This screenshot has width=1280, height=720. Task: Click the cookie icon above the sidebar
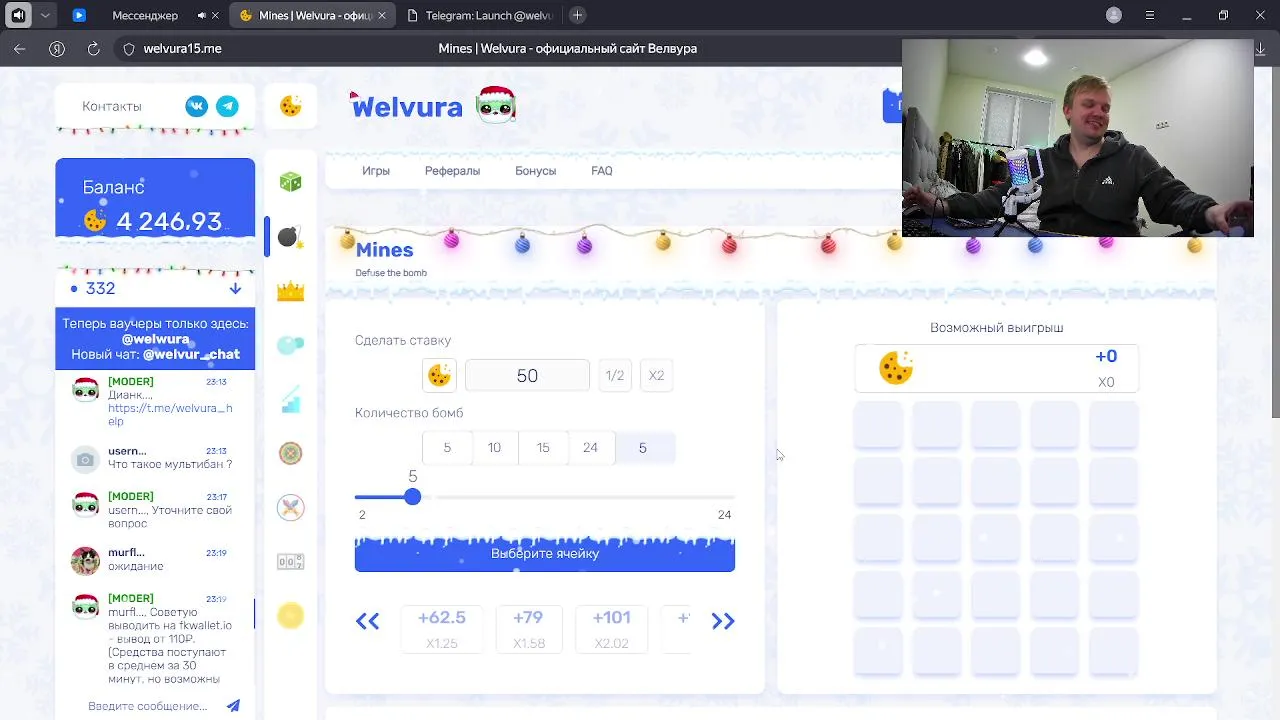(291, 106)
